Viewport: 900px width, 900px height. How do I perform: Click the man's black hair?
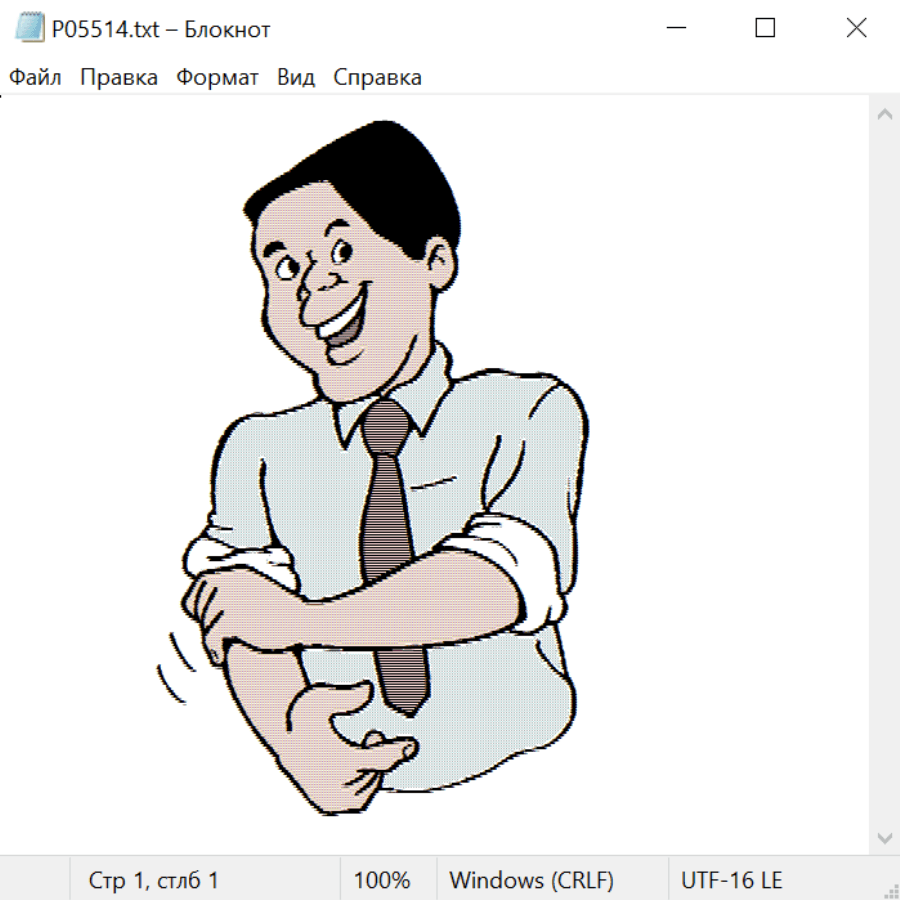point(380,175)
